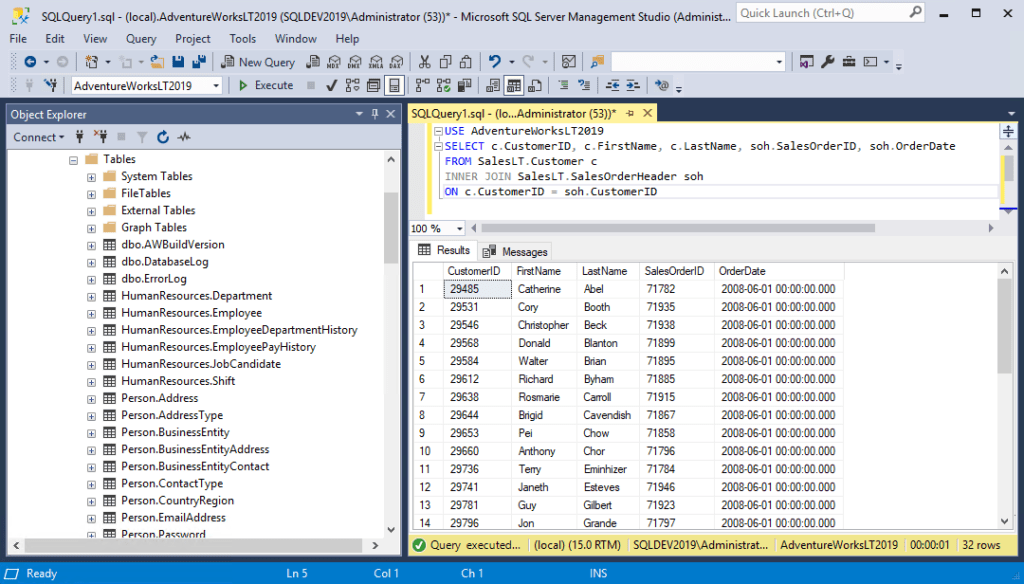Click the Properties wrench icon
Image resolution: width=1024 pixels, height=584 pixels.
[x=827, y=62]
